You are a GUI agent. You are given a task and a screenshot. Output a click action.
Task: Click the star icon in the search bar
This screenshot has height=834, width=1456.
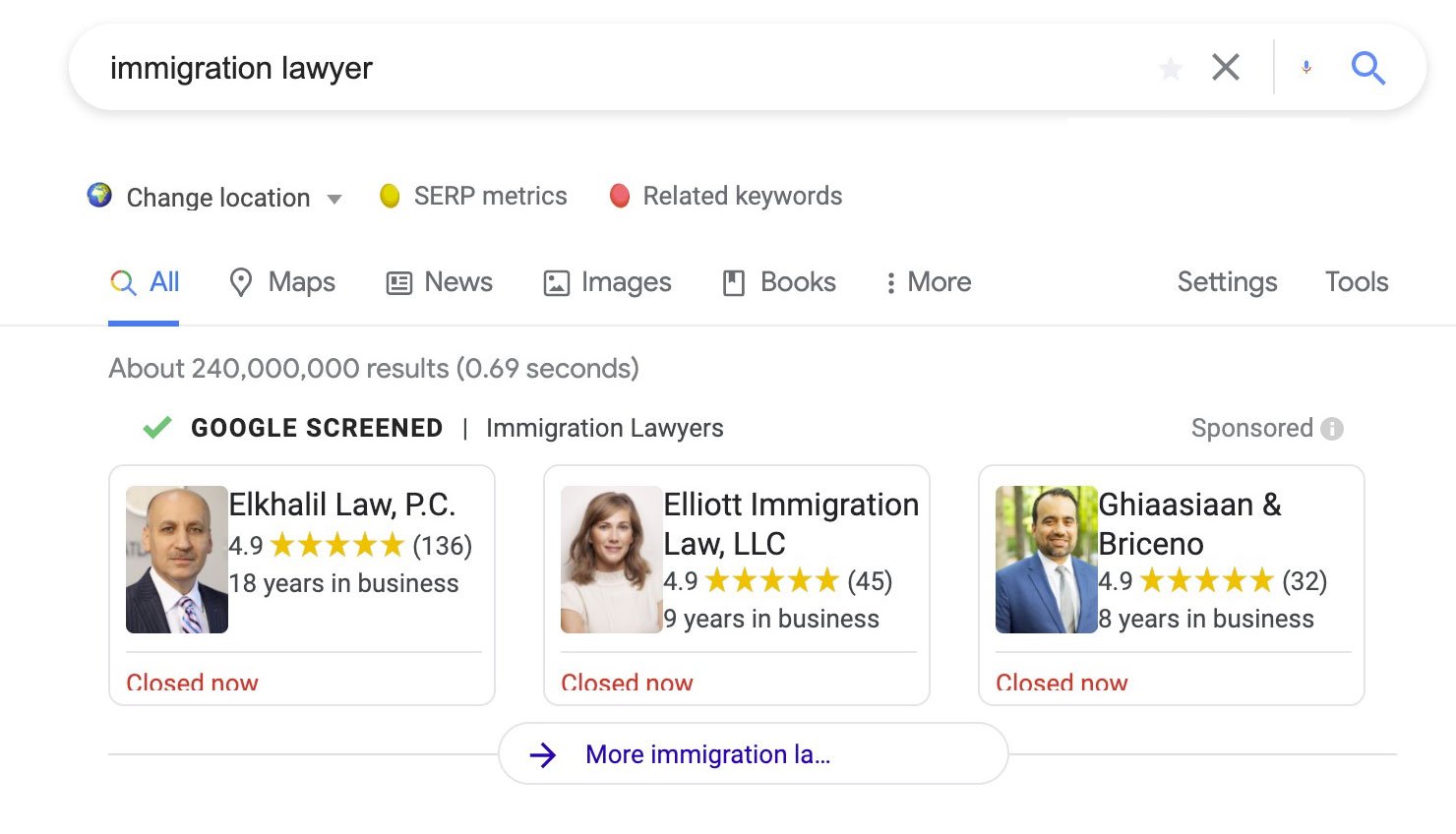coord(1170,67)
